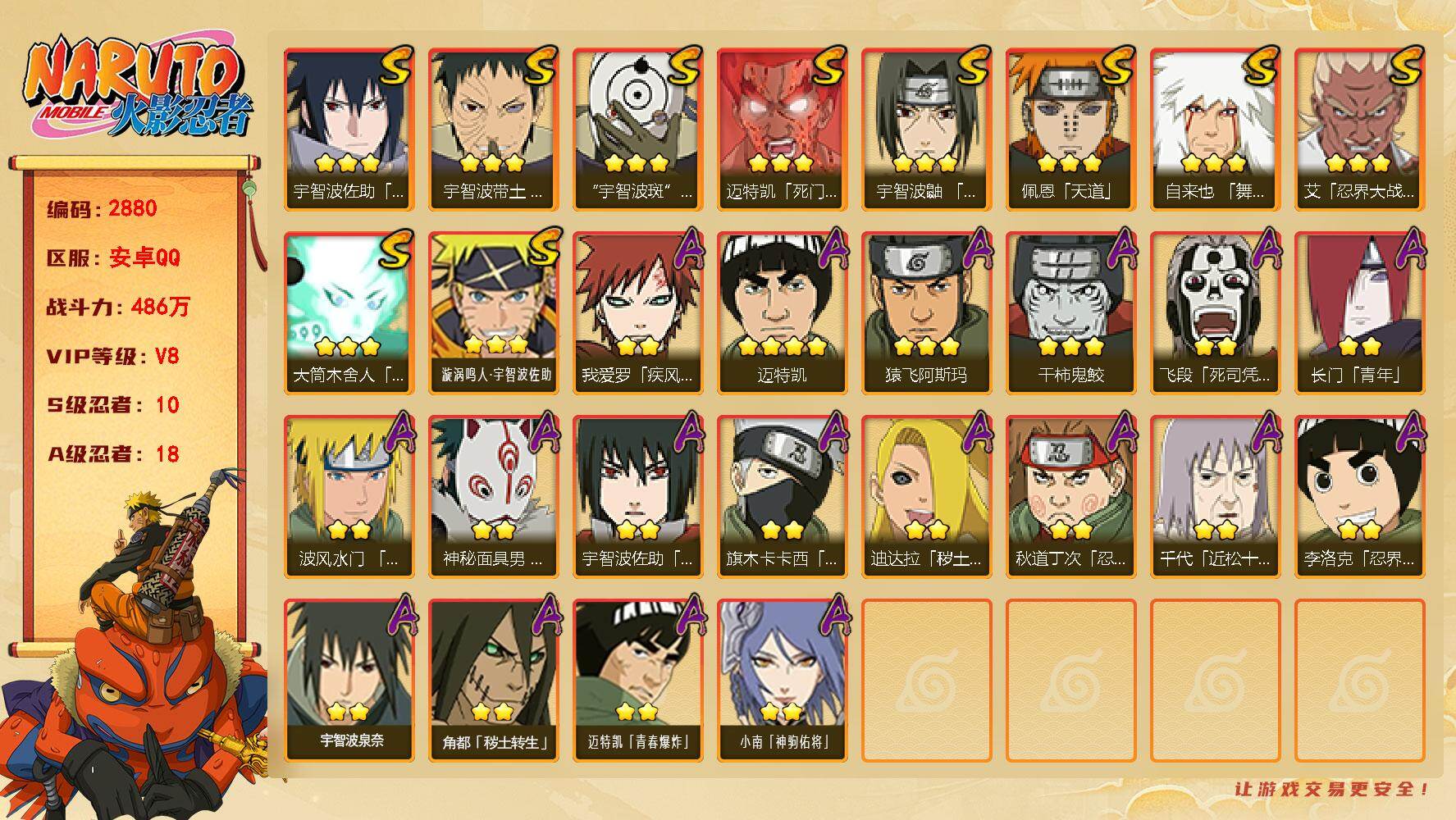This screenshot has height=820, width=1456.
Task: Click the 战斗力 486万 stat line
Action: [118, 307]
